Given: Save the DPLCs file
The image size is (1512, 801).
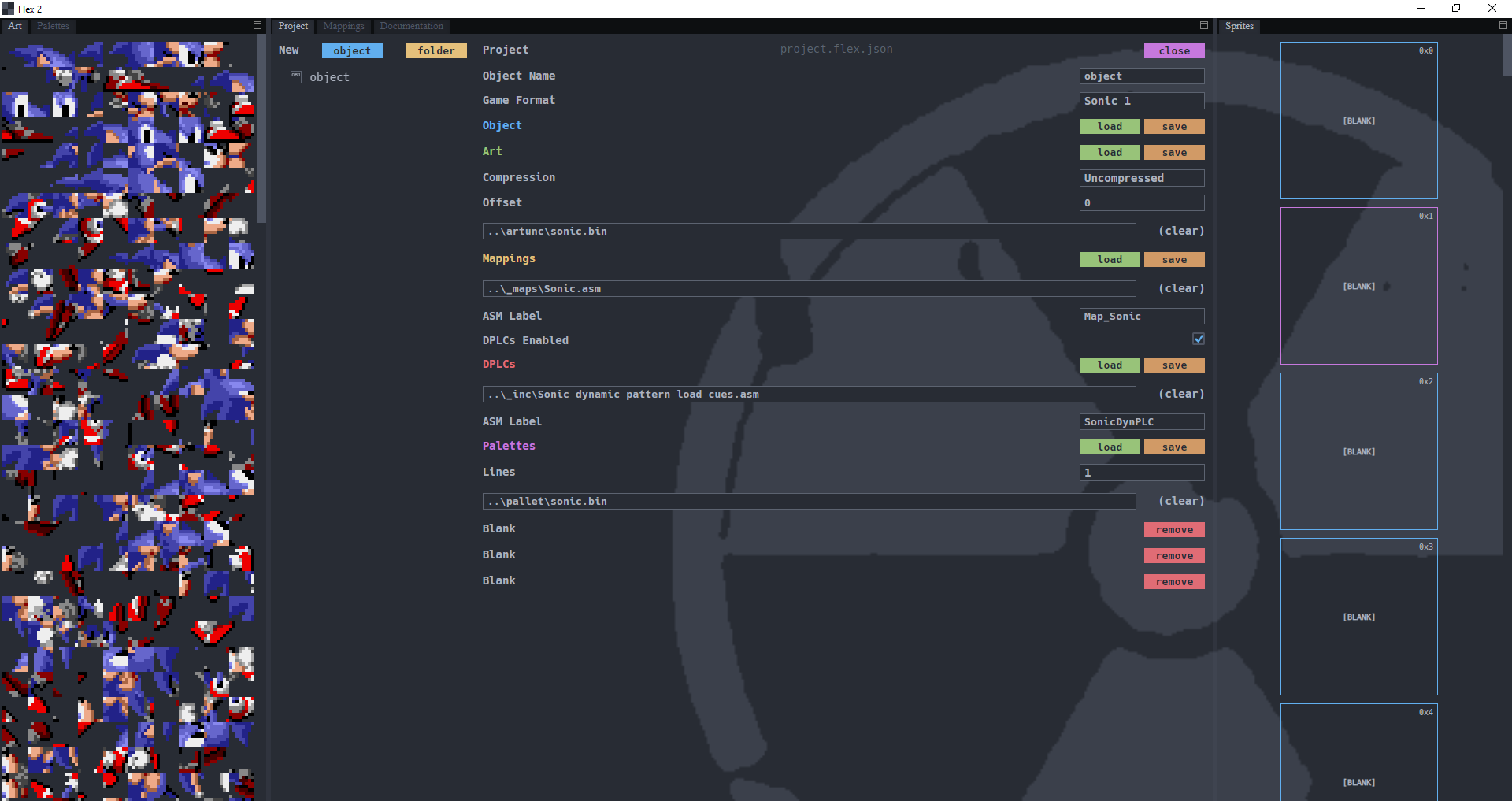Looking at the screenshot, I should 1174,365.
